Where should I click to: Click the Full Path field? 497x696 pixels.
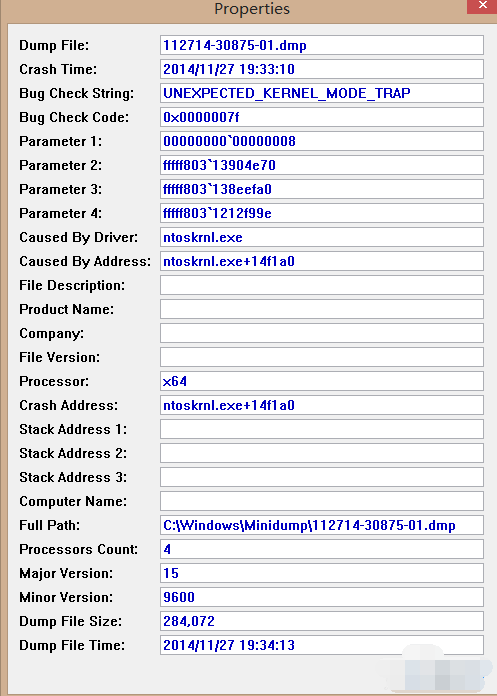322,525
